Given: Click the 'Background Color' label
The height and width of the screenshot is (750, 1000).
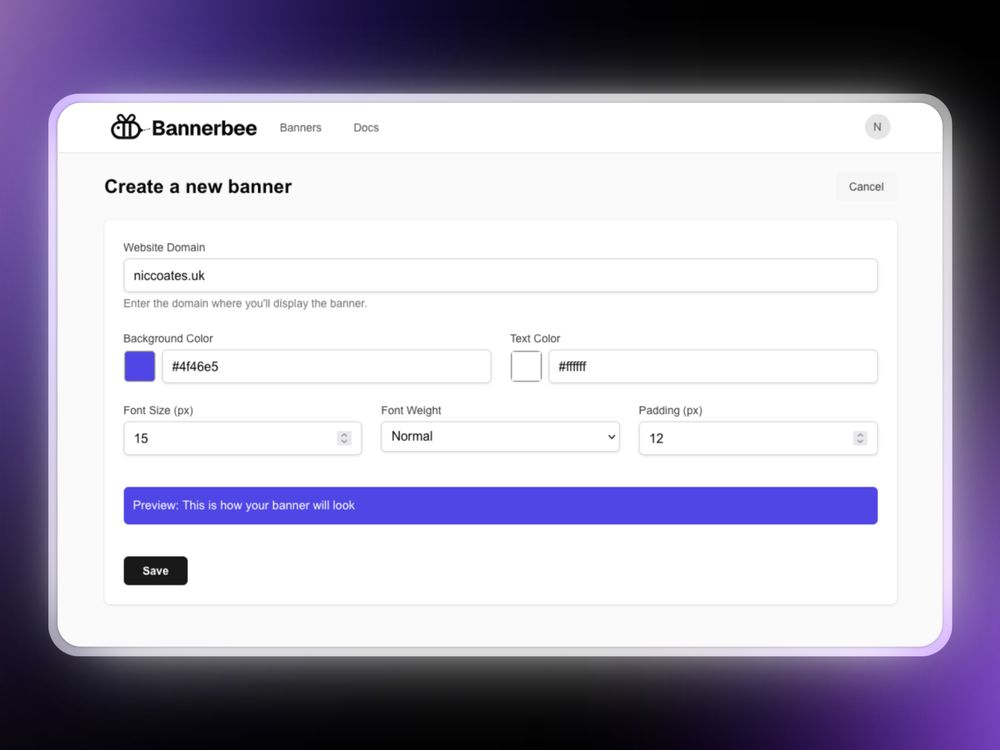Looking at the screenshot, I should tap(168, 339).
